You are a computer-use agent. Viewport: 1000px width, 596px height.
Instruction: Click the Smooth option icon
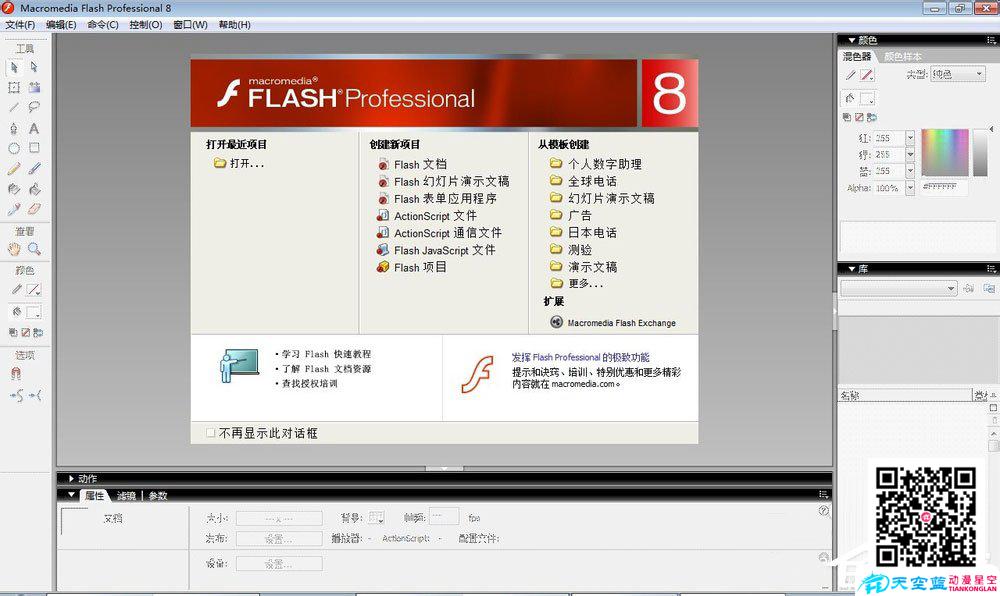pos(17,395)
